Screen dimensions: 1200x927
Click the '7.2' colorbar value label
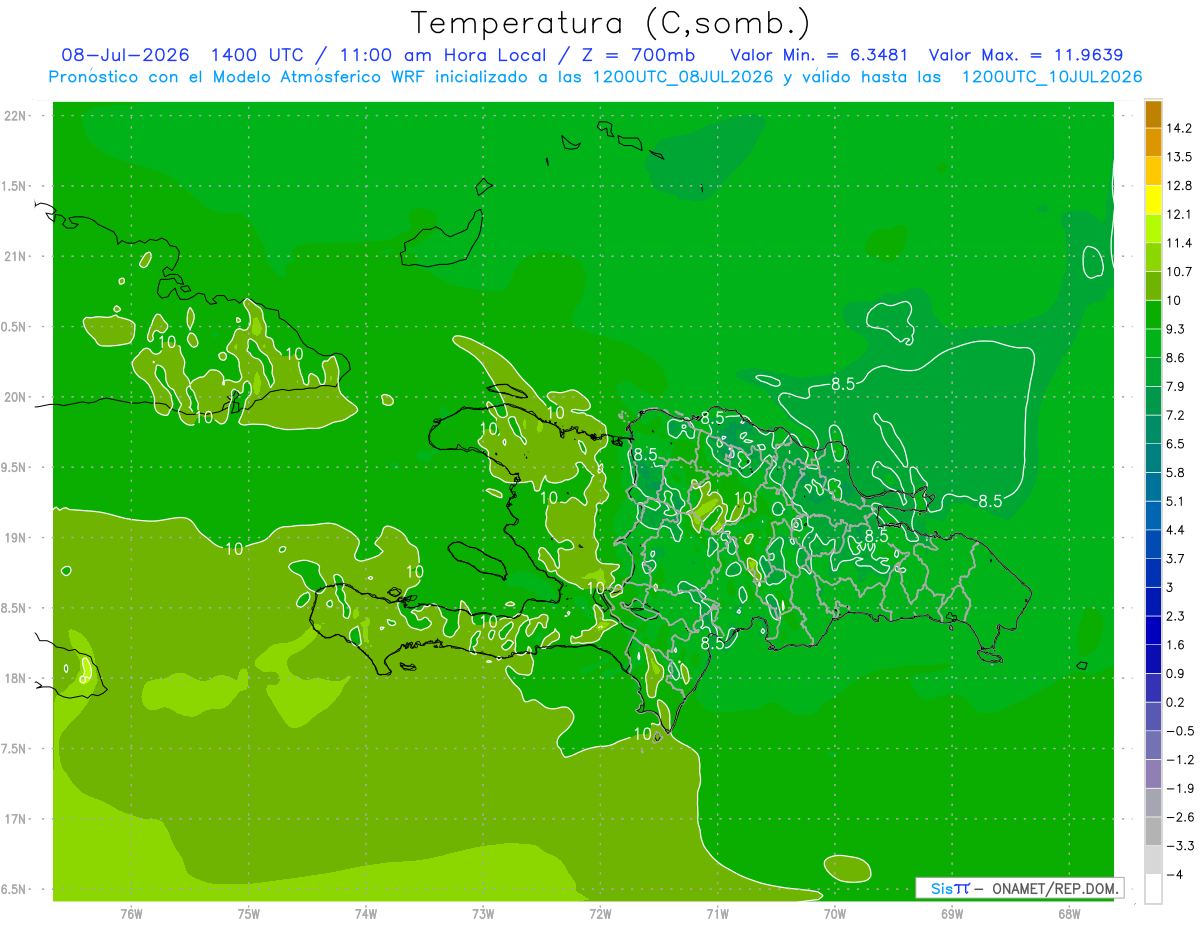(1176, 415)
